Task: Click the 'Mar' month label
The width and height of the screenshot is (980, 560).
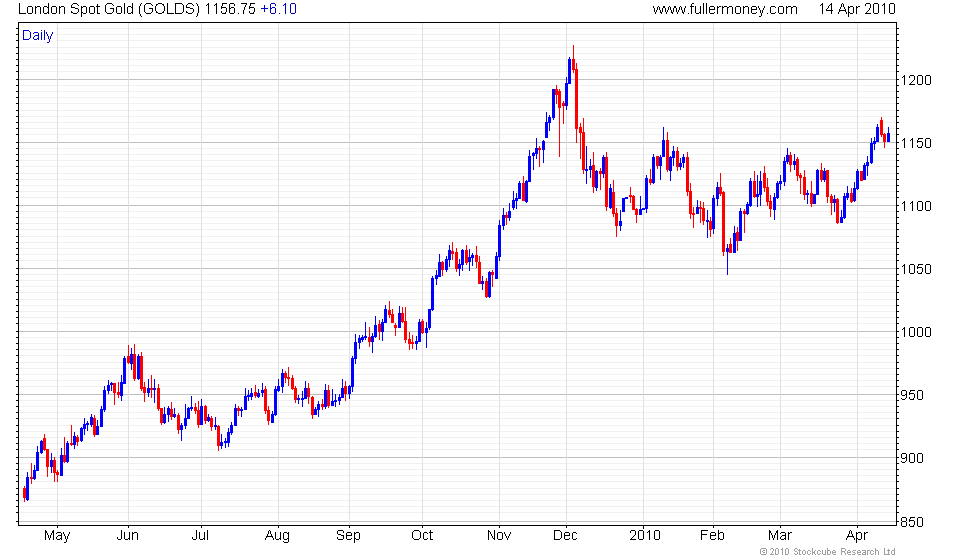Action: click(779, 536)
